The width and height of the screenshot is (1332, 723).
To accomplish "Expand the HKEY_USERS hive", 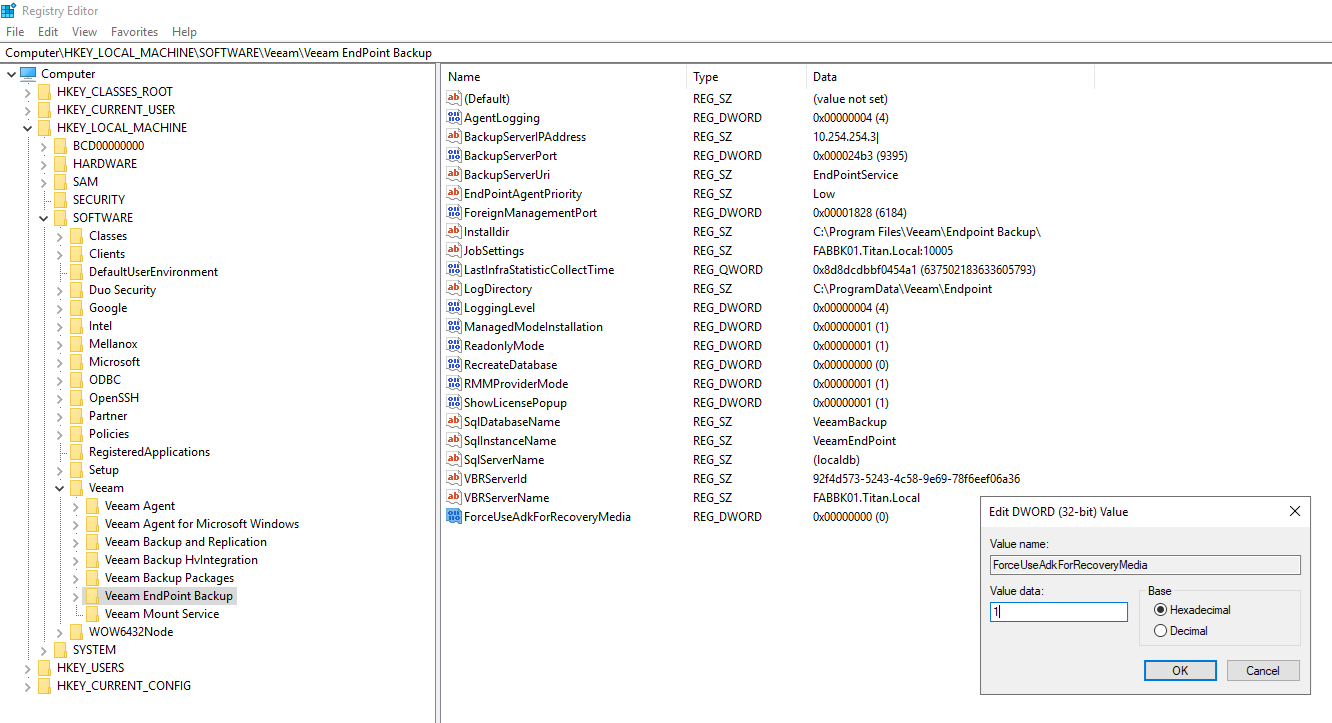I will [27, 668].
